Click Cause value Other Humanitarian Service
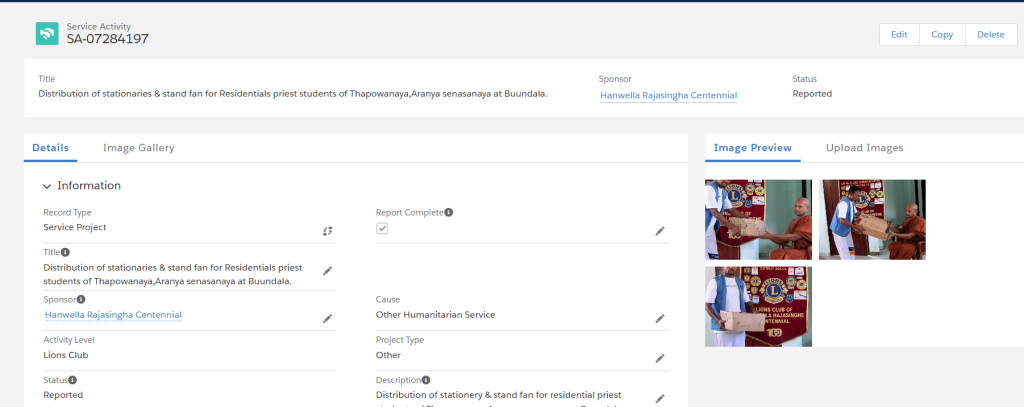This screenshot has height=407, width=1024. pyautogui.click(x=436, y=315)
